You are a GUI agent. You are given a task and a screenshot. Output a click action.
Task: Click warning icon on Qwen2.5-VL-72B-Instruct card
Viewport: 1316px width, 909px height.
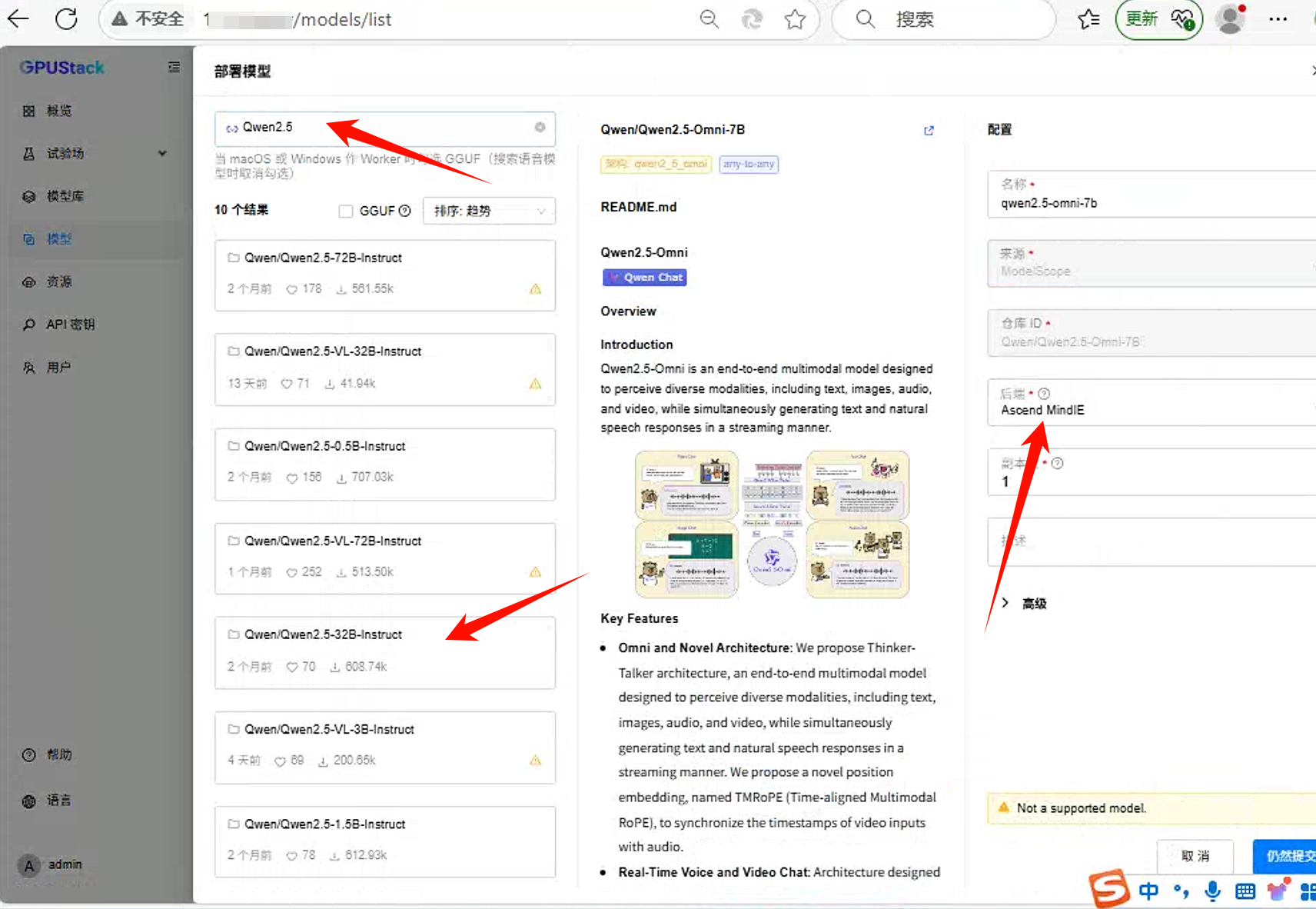535,572
